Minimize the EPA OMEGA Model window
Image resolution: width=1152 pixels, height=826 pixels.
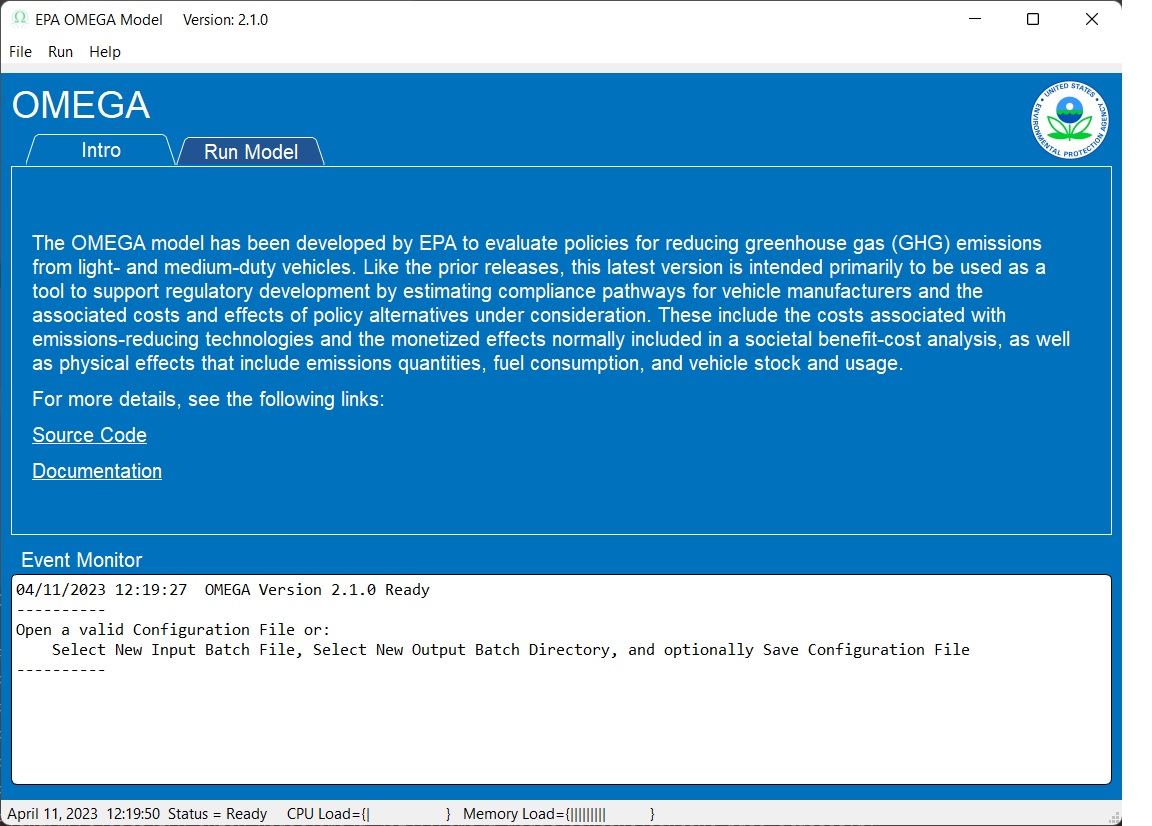point(975,19)
